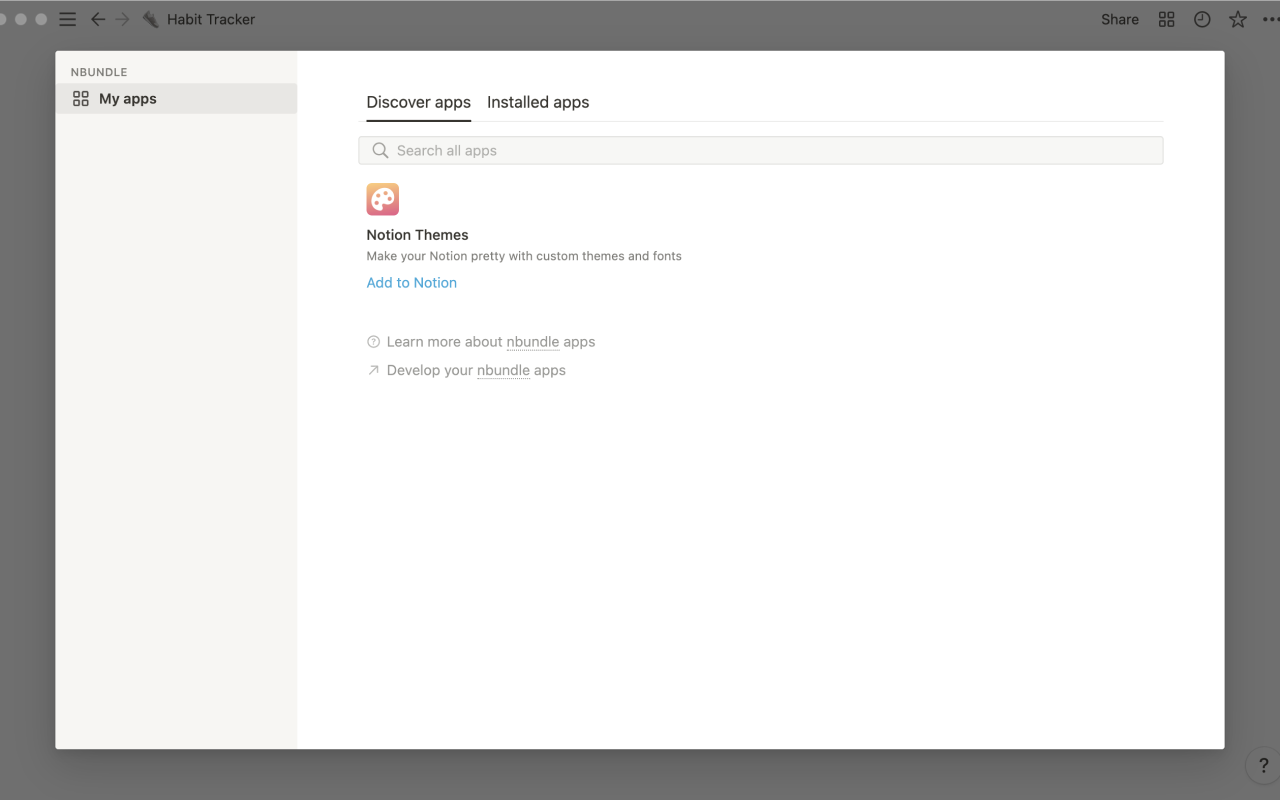Click Add to Notion link
Image resolution: width=1280 pixels, height=800 pixels.
411,283
